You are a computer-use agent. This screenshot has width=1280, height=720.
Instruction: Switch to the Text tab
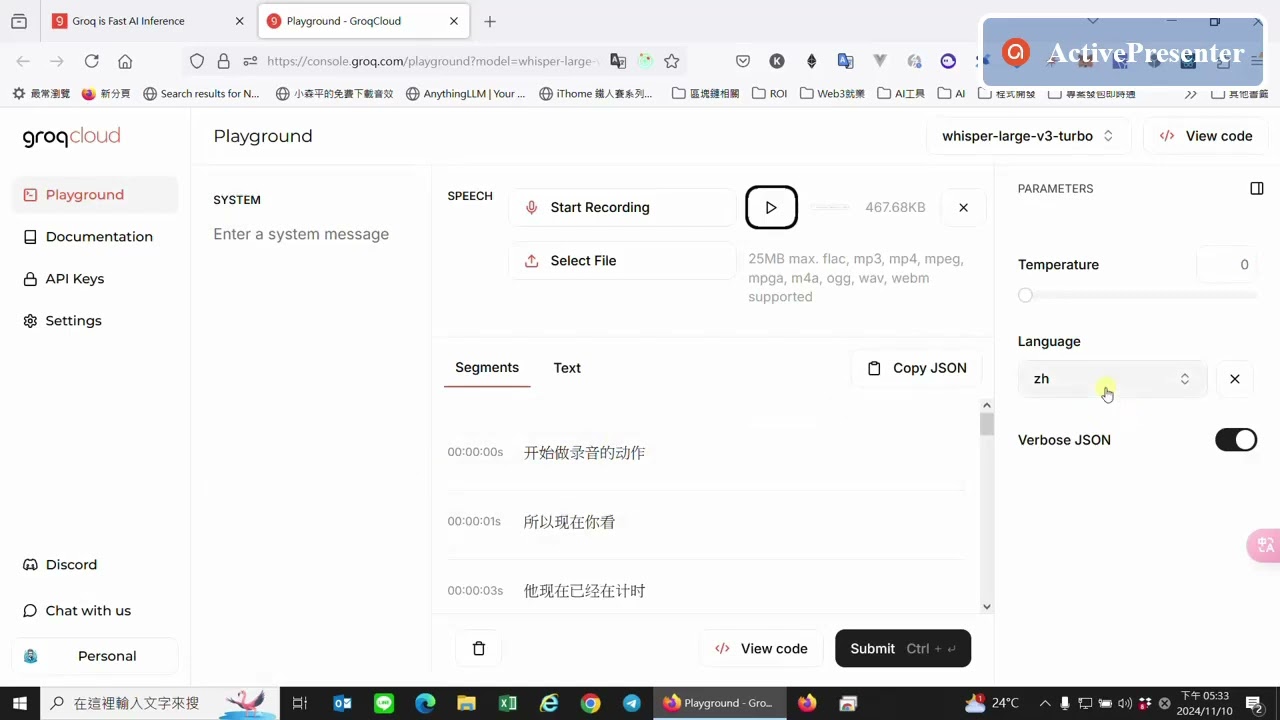point(567,368)
